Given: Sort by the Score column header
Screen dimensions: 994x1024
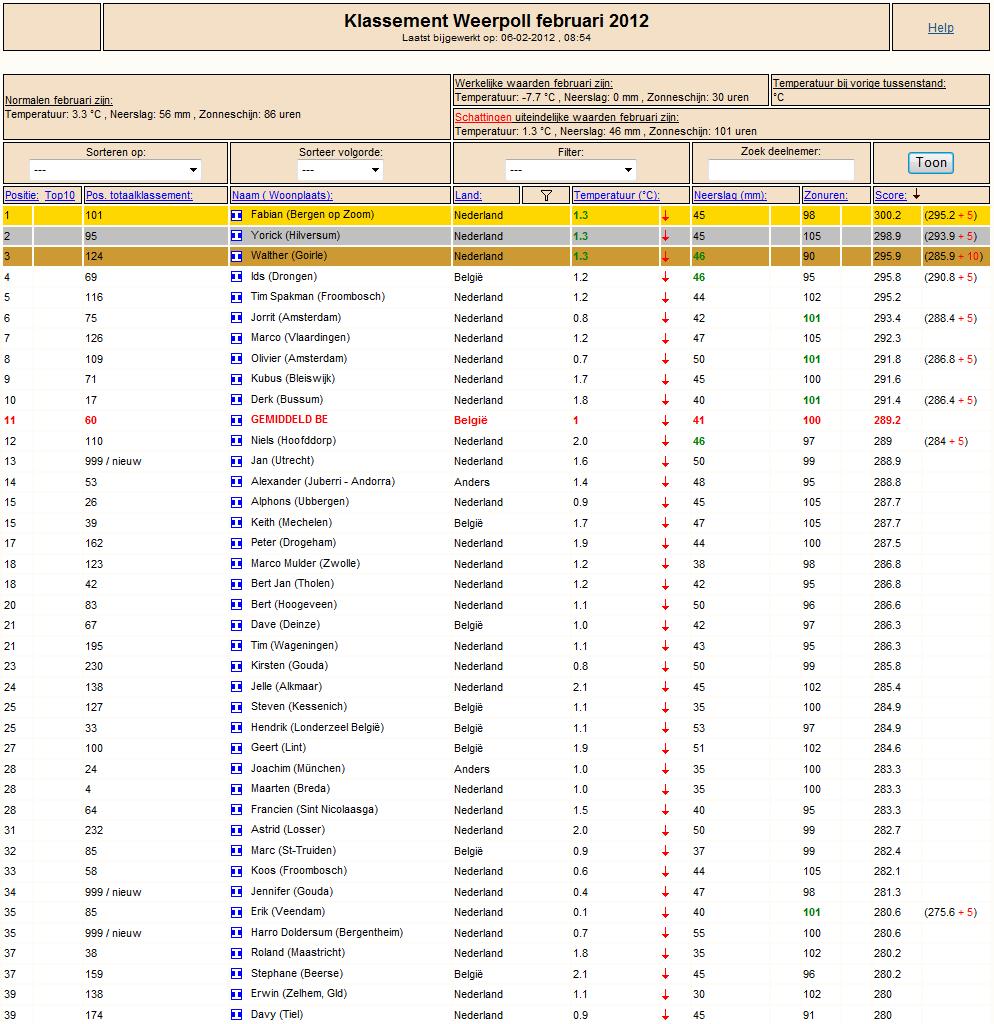Looking at the screenshot, I should click(891, 195).
